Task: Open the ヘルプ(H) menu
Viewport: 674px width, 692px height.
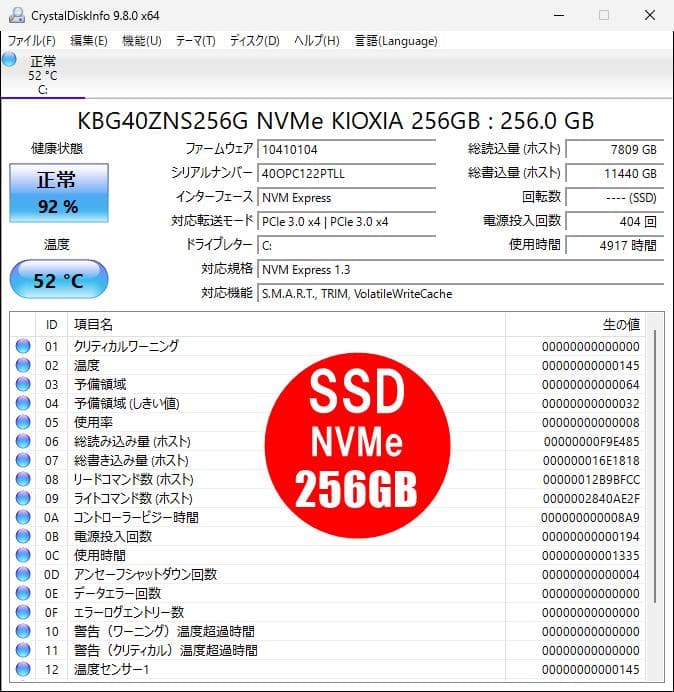Action: (x=317, y=41)
